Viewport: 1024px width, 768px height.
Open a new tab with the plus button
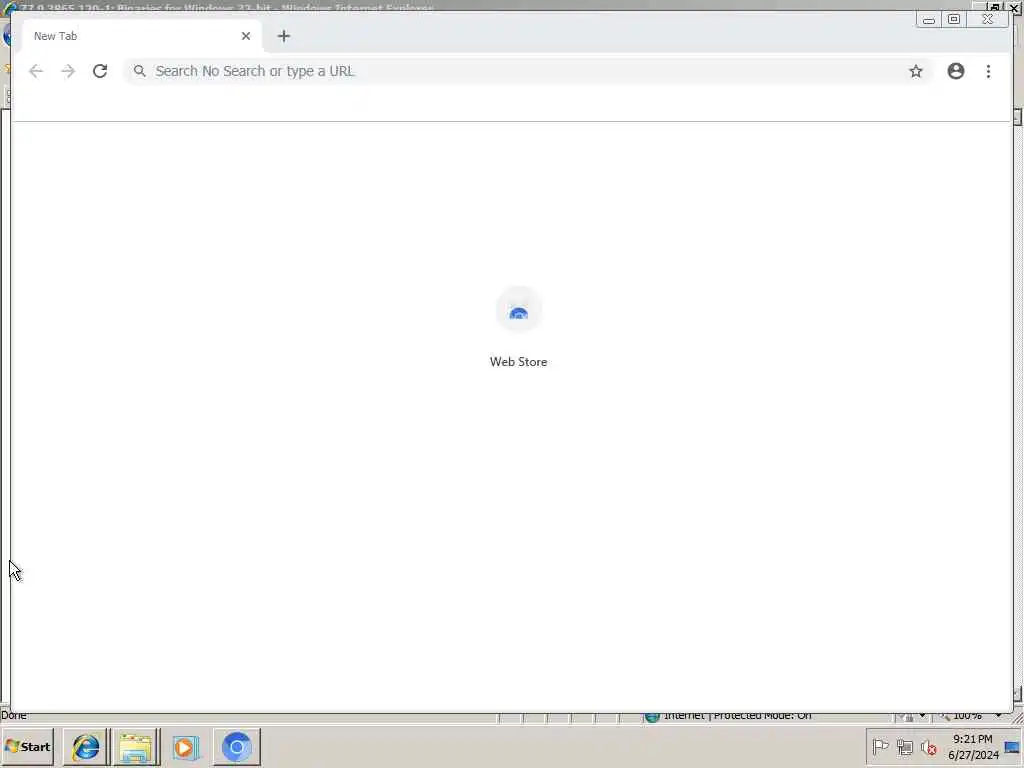(x=283, y=36)
